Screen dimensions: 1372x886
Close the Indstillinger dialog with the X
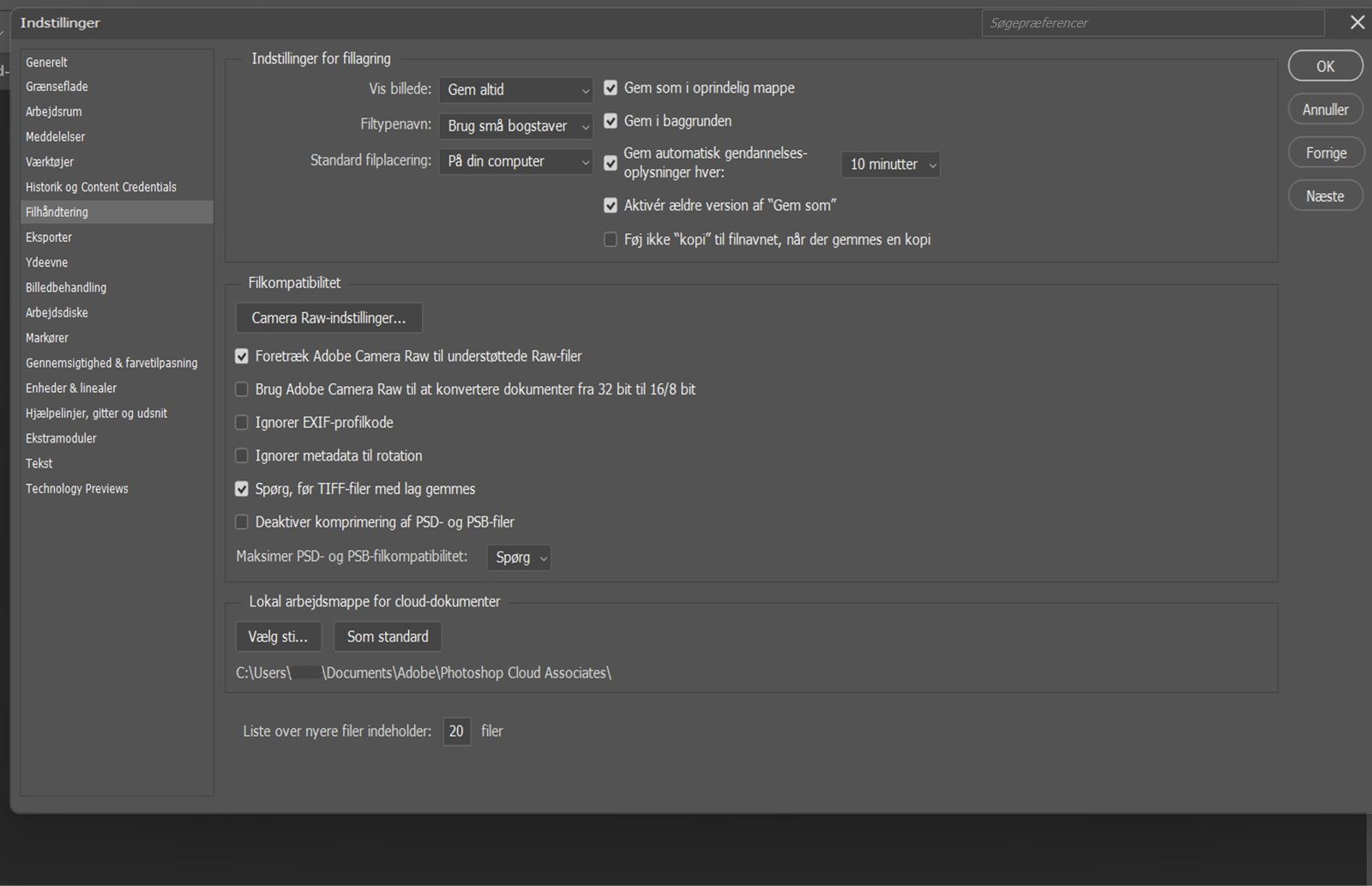(1357, 23)
